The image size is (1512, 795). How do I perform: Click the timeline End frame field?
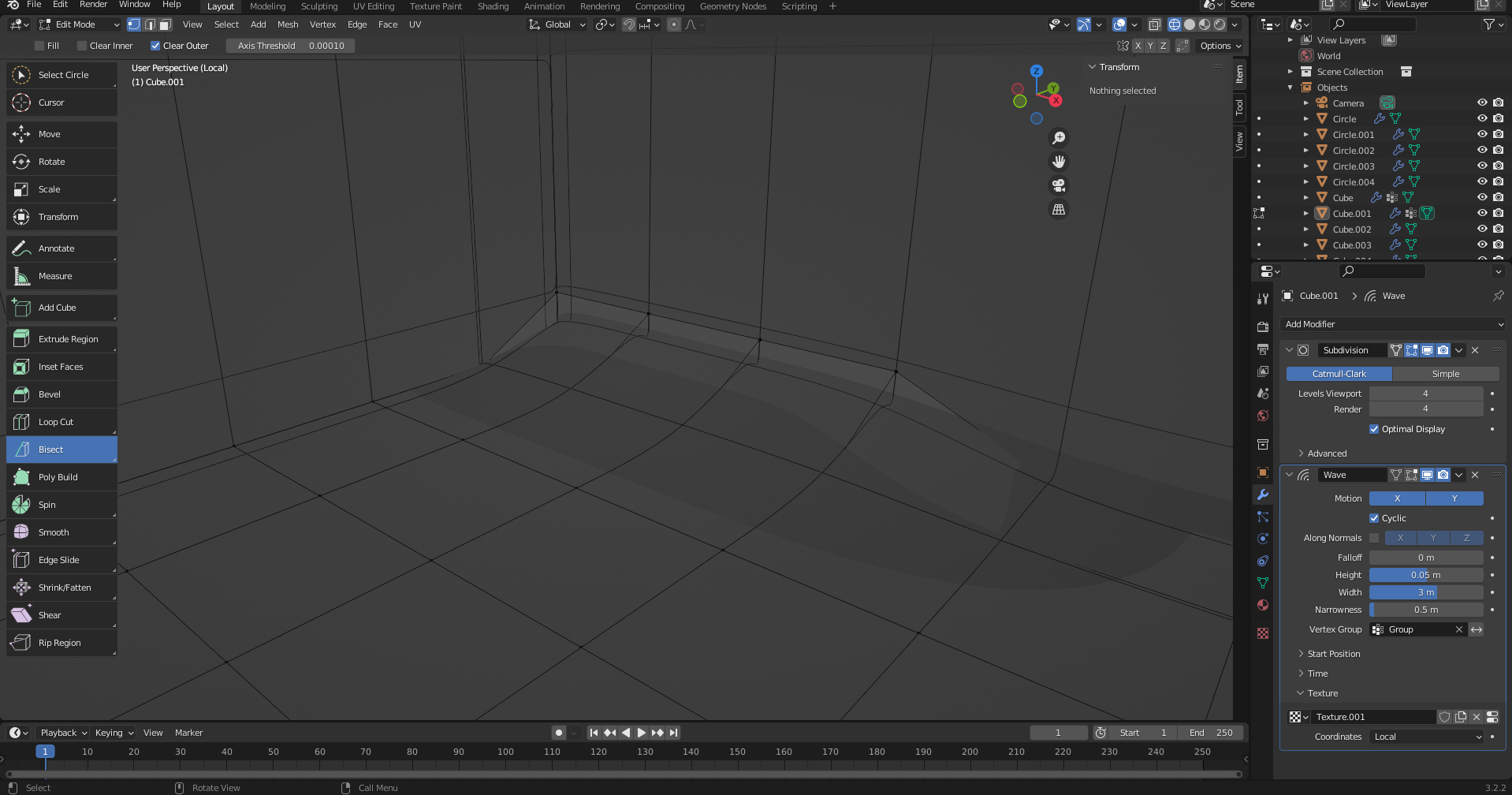click(x=1211, y=733)
